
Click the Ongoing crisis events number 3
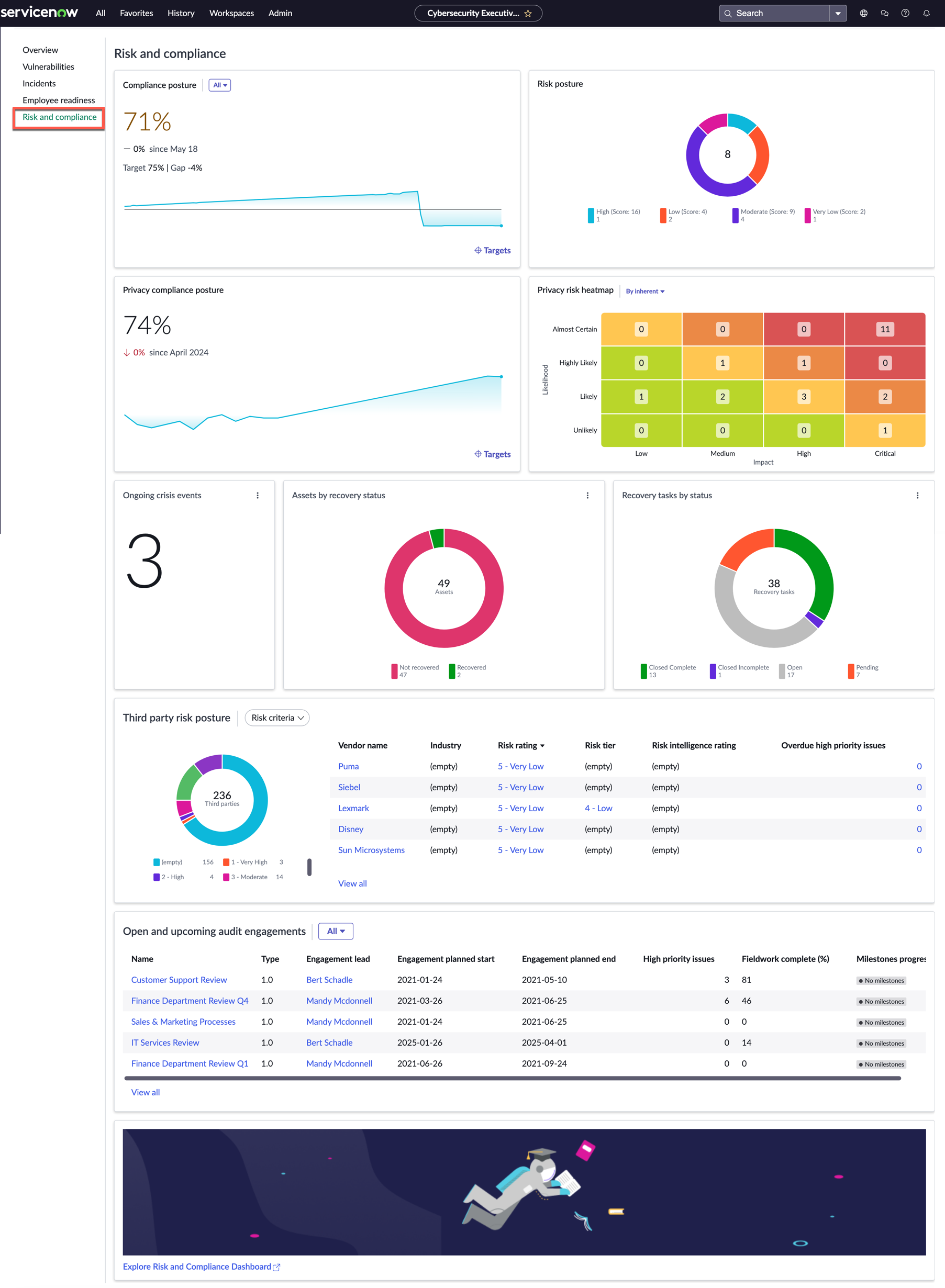(144, 561)
